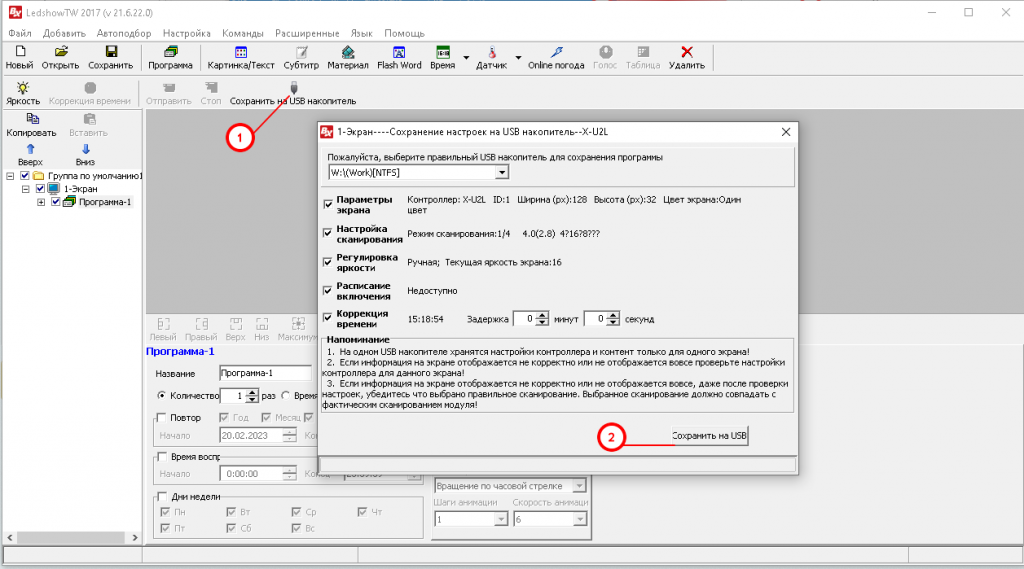Click the Материал toolbar icon
The image size is (1024, 569).
(x=348, y=52)
